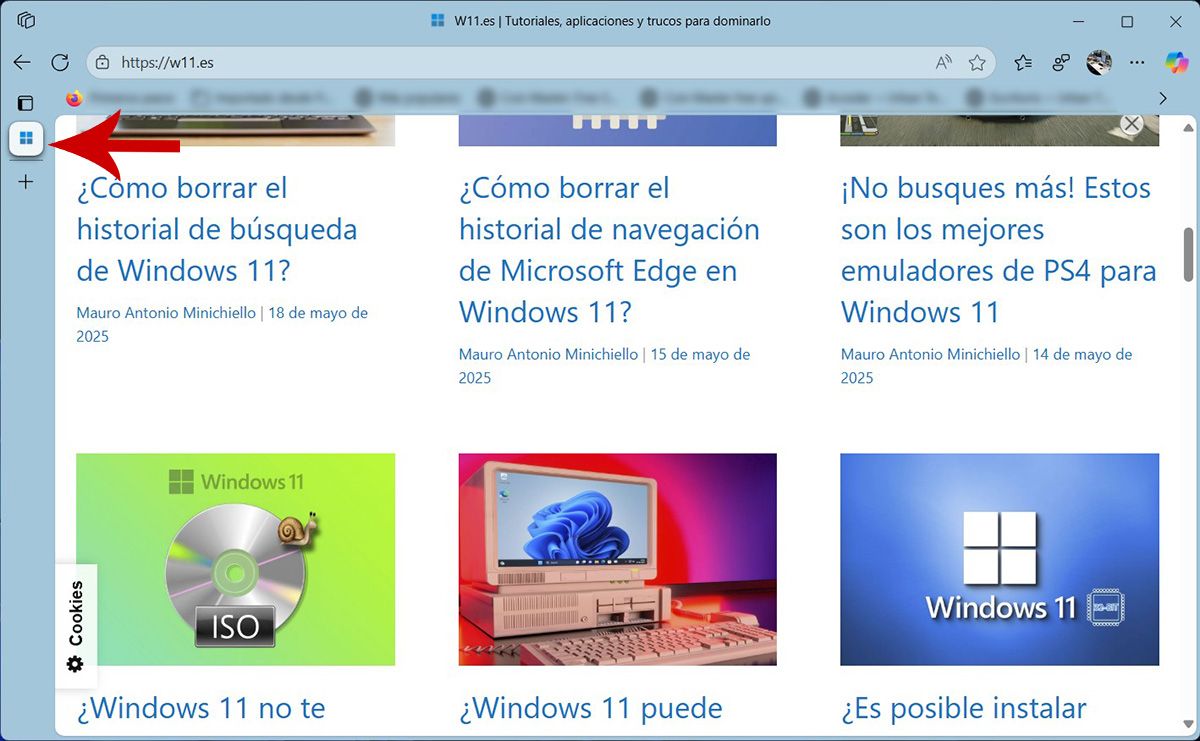Open the Favorites list icon
The width and height of the screenshot is (1200, 741).
point(1023,62)
